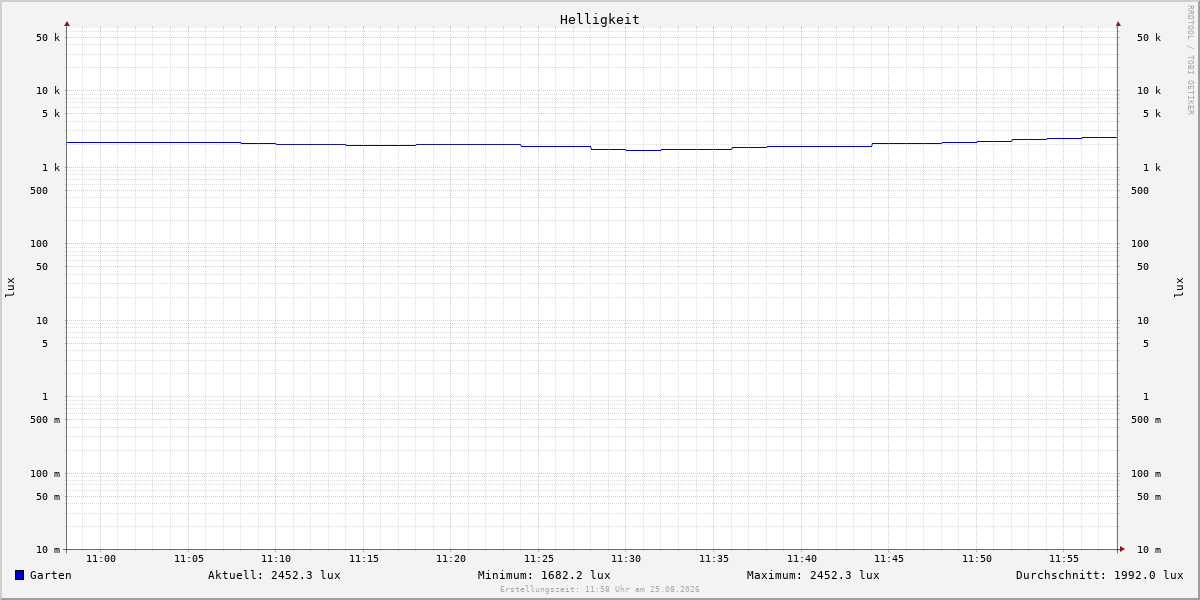Click the left 50 k axis label

48,38
